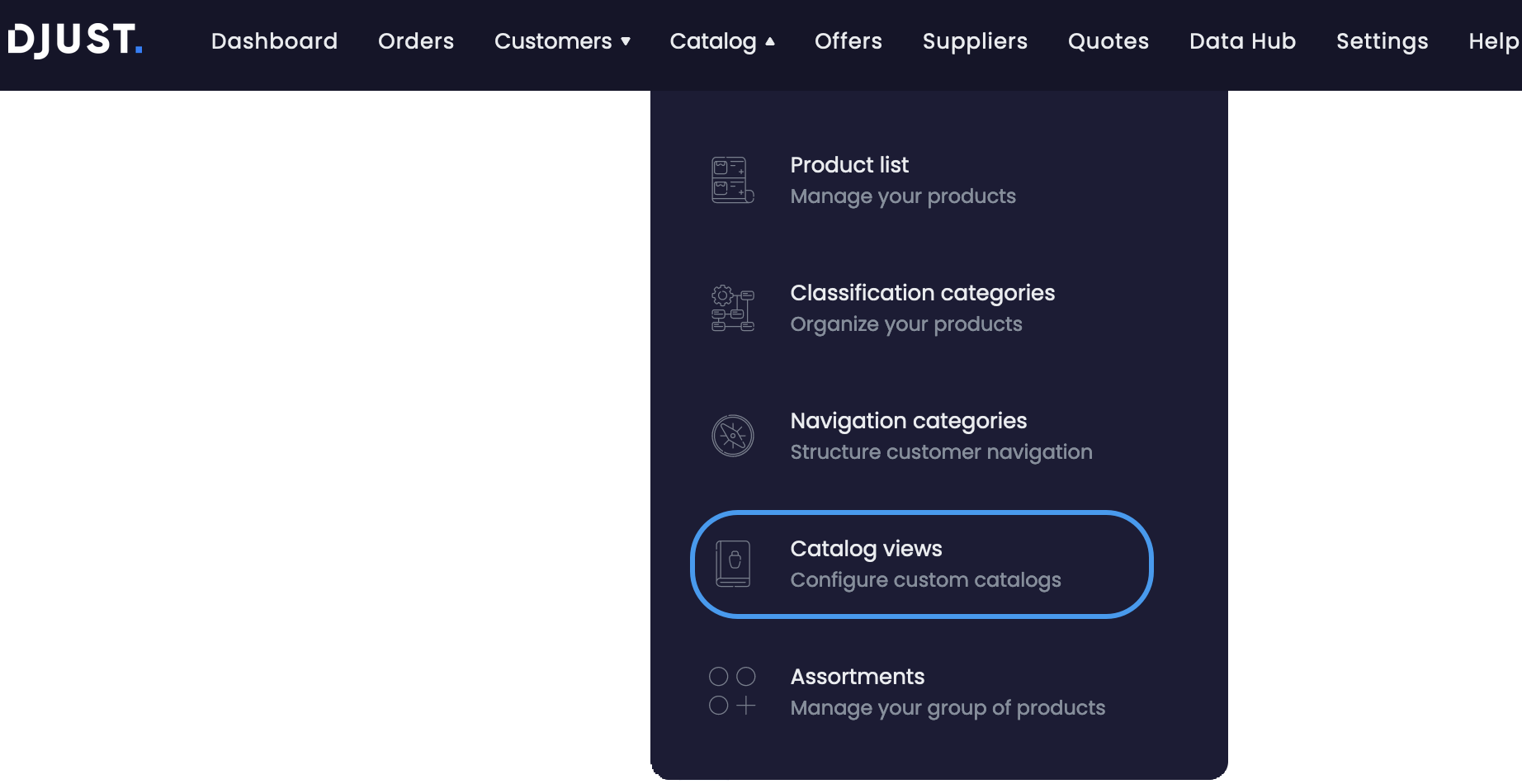Expand the Customers dropdown menu
The width and height of the screenshot is (1522, 784).
[x=562, y=40]
